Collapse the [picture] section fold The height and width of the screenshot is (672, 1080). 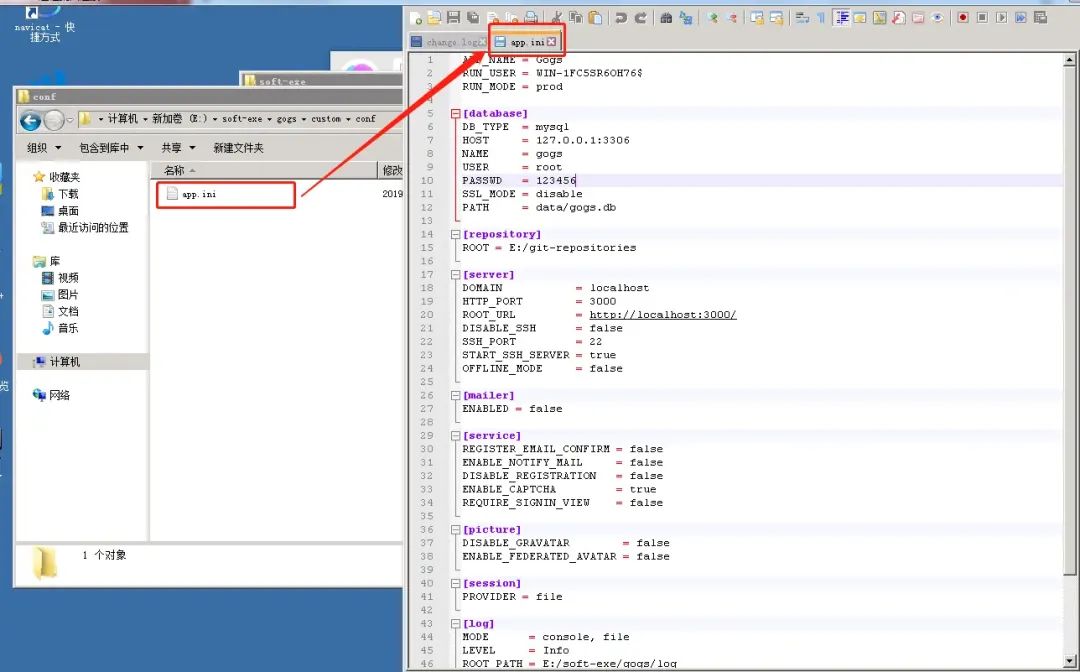click(455, 530)
